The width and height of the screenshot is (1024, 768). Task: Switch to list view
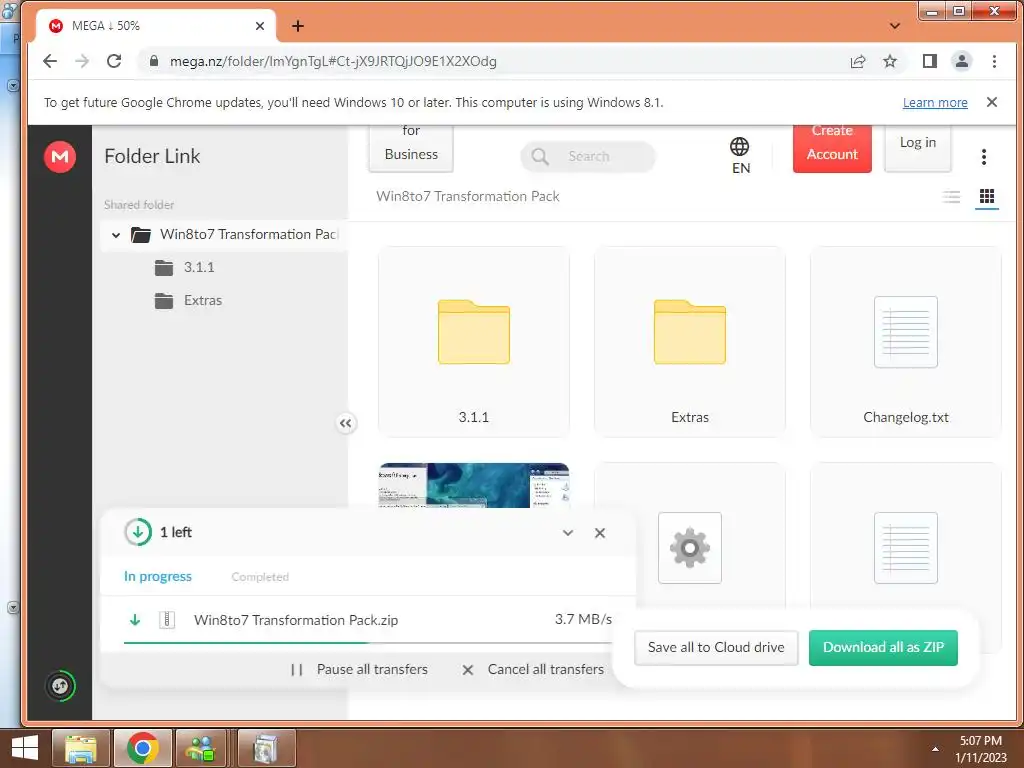[x=952, y=197]
